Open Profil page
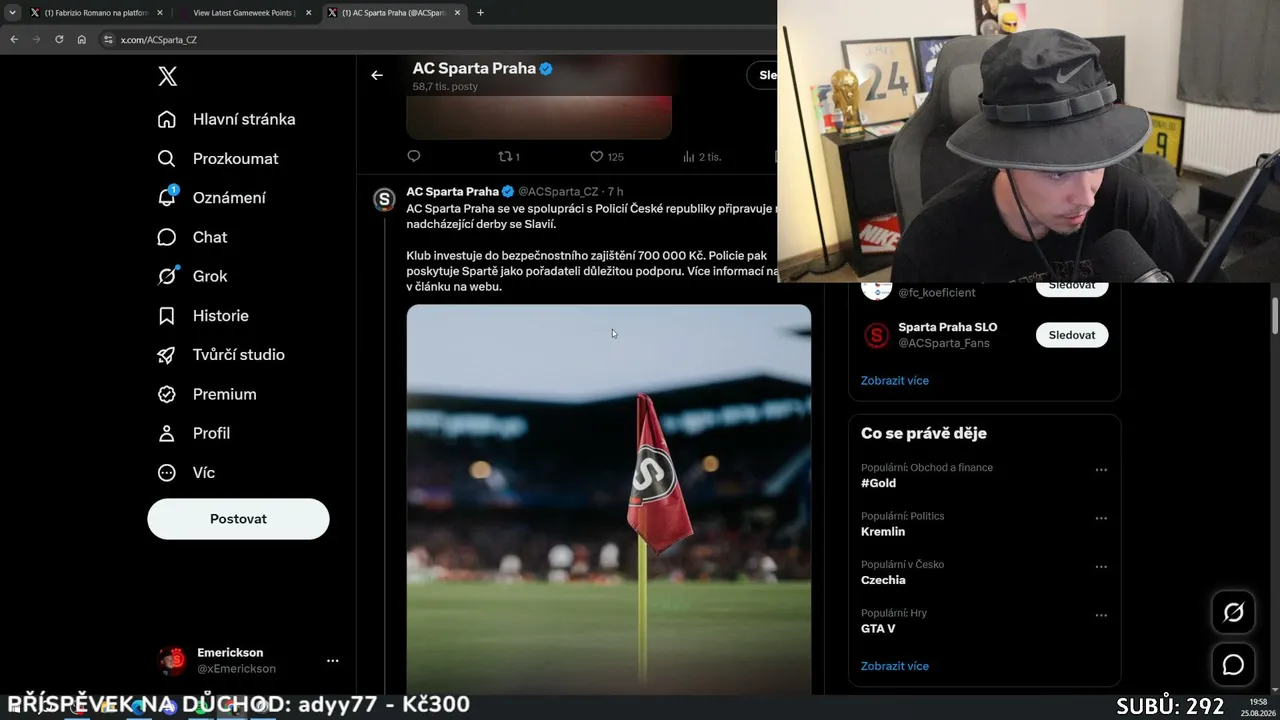Image resolution: width=1280 pixels, height=720 pixels. (x=194, y=433)
